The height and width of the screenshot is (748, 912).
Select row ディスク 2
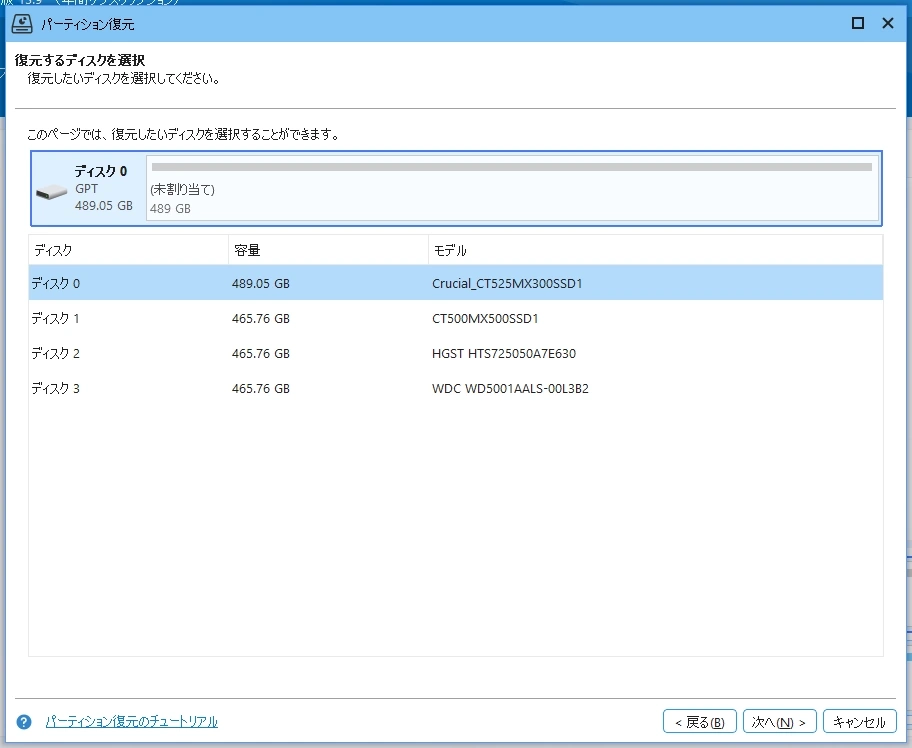click(x=455, y=353)
